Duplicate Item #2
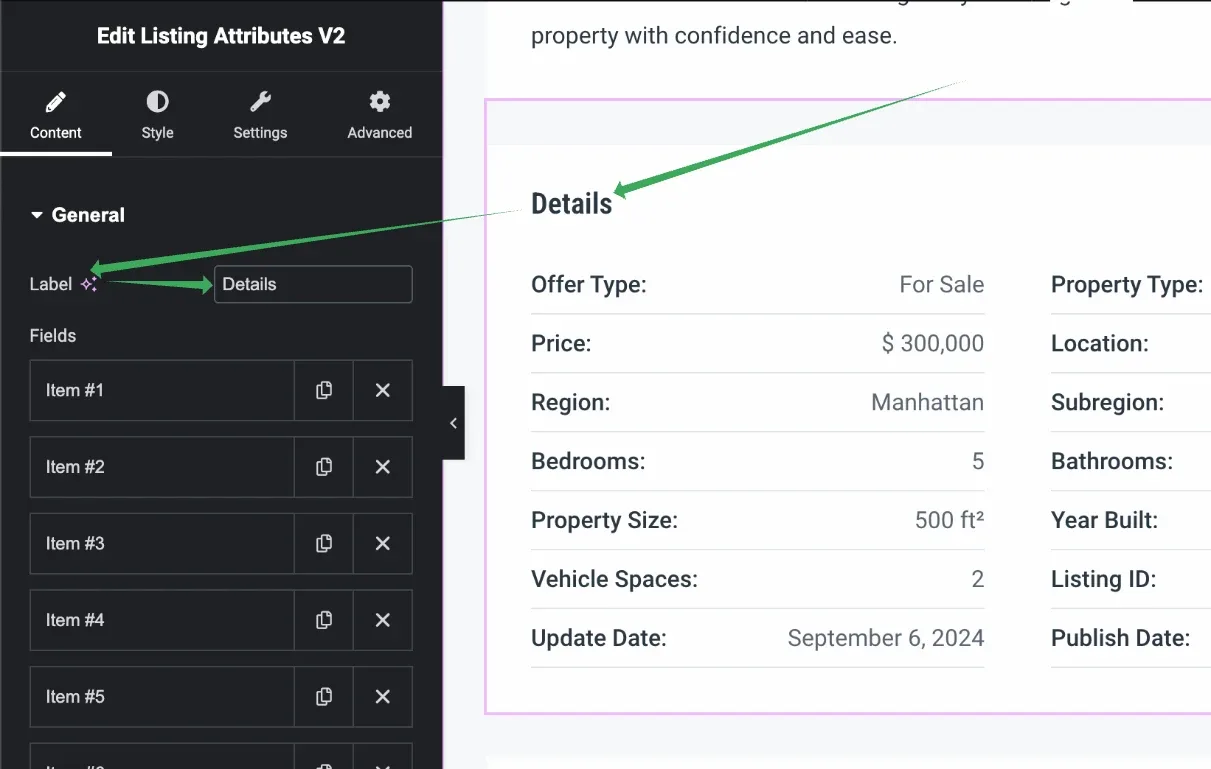The height and width of the screenshot is (769, 1211). [x=324, y=467]
